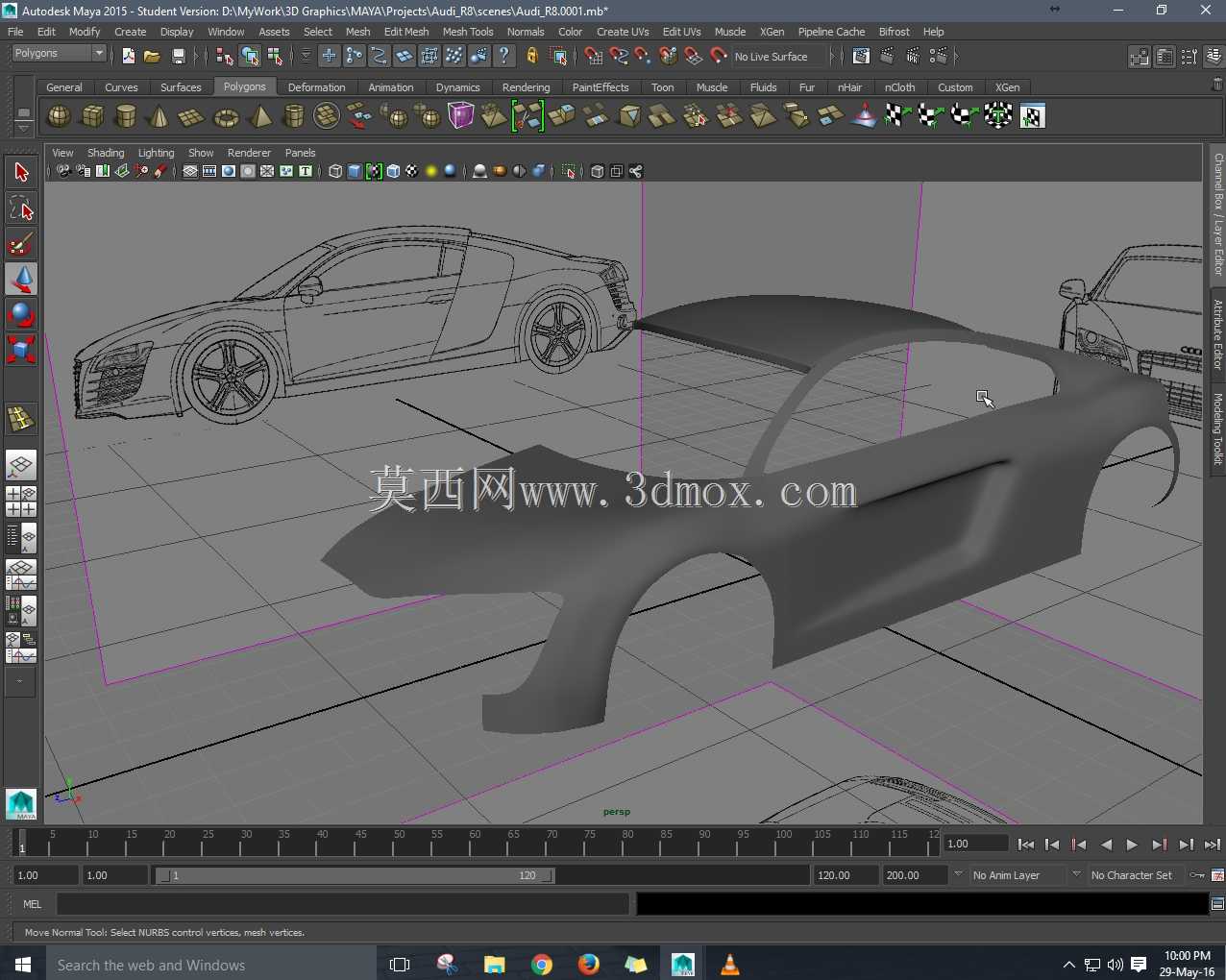Click the purple cube shelf icon
The width and height of the screenshot is (1226, 980).
click(x=461, y=116)
